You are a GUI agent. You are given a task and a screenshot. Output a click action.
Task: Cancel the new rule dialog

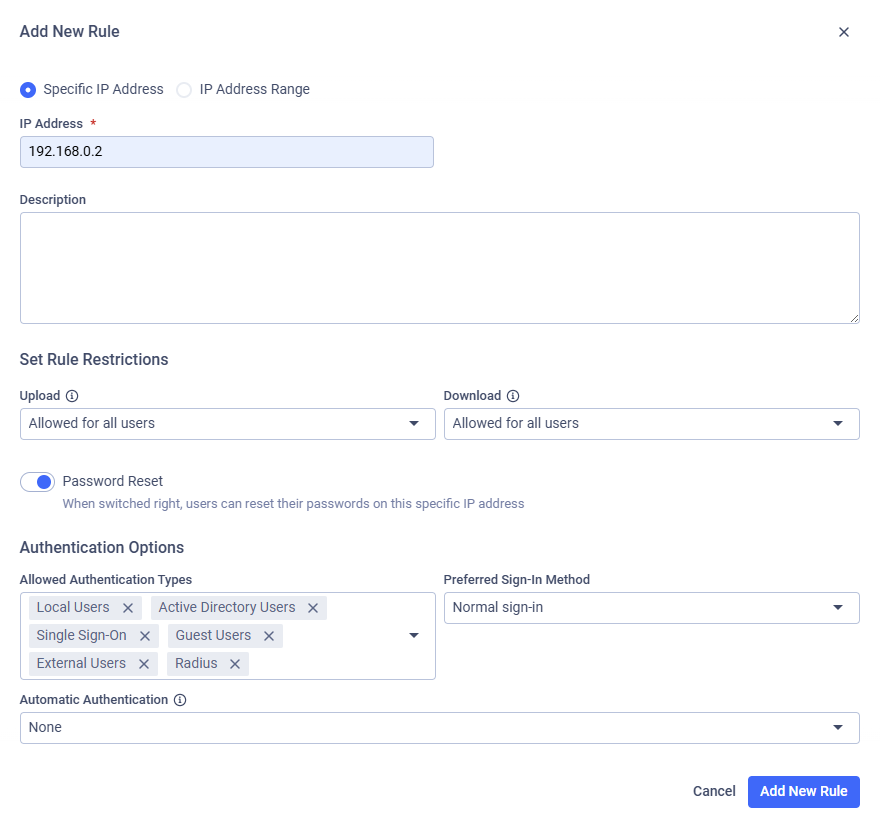pyautogui.click(x=714, y=791)
